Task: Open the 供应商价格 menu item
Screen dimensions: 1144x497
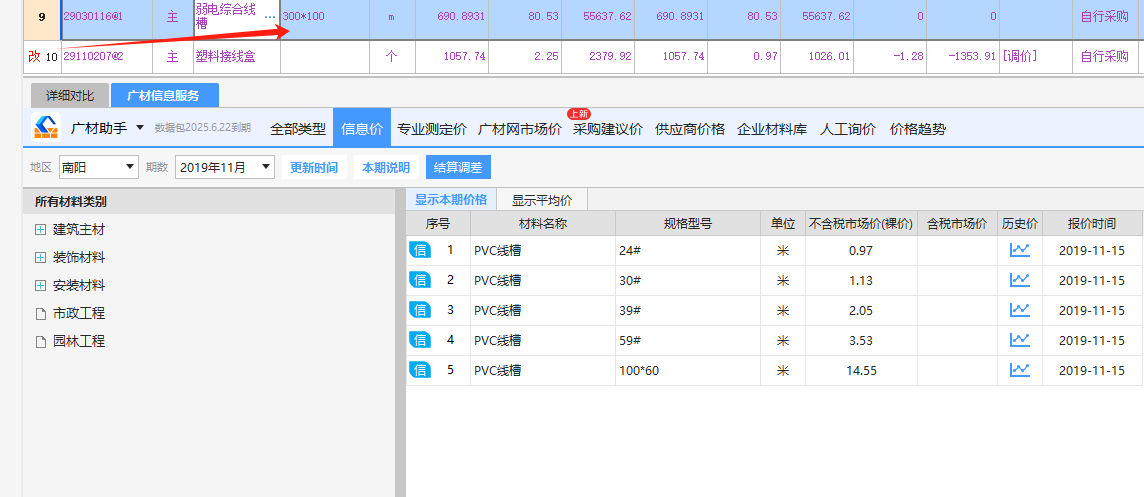Action: (690, 129)
